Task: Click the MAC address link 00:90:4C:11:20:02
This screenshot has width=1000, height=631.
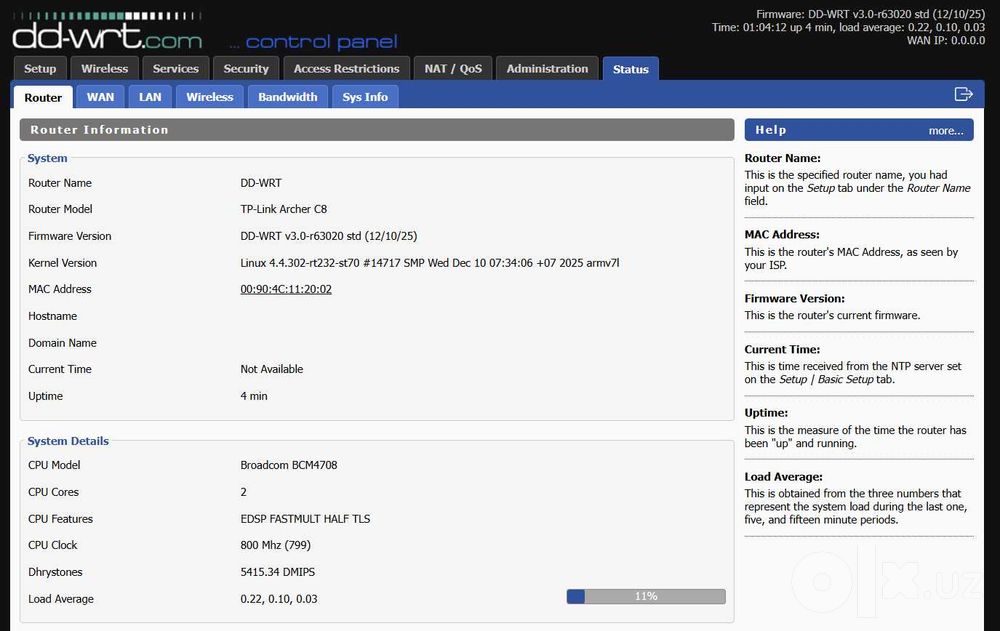Action: [x=286, y=289]
